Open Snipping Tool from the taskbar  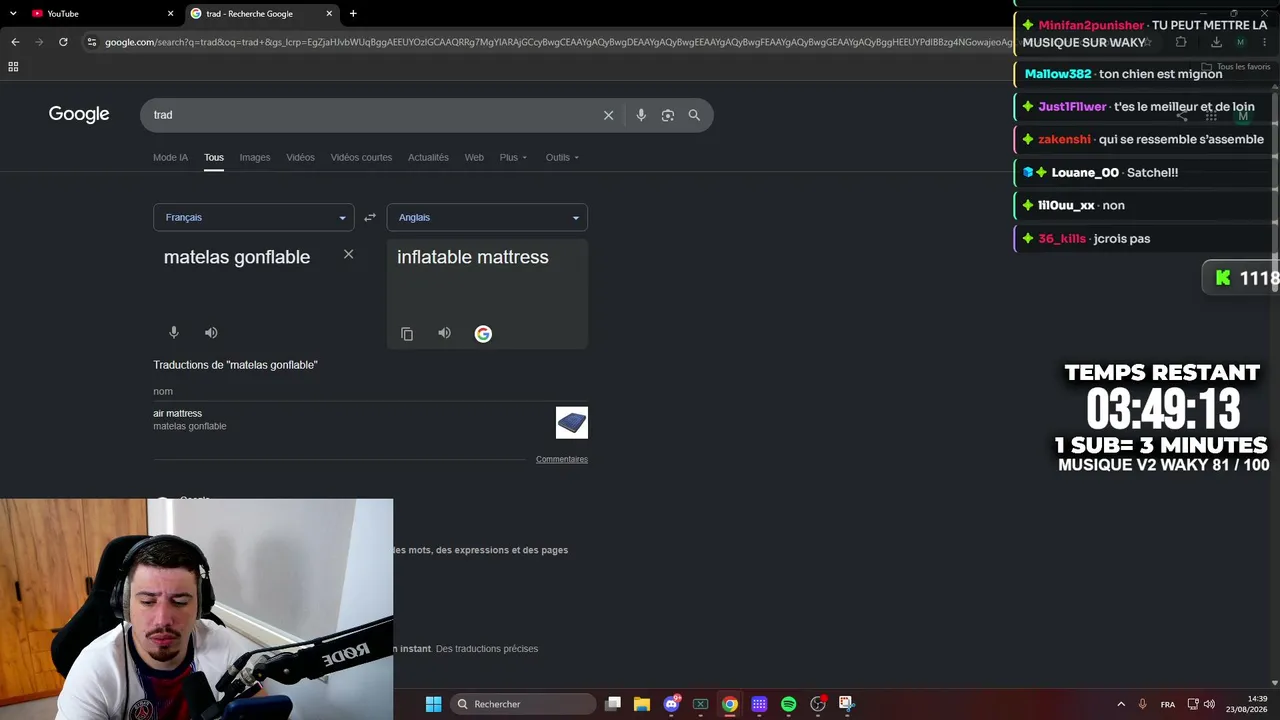847,704
